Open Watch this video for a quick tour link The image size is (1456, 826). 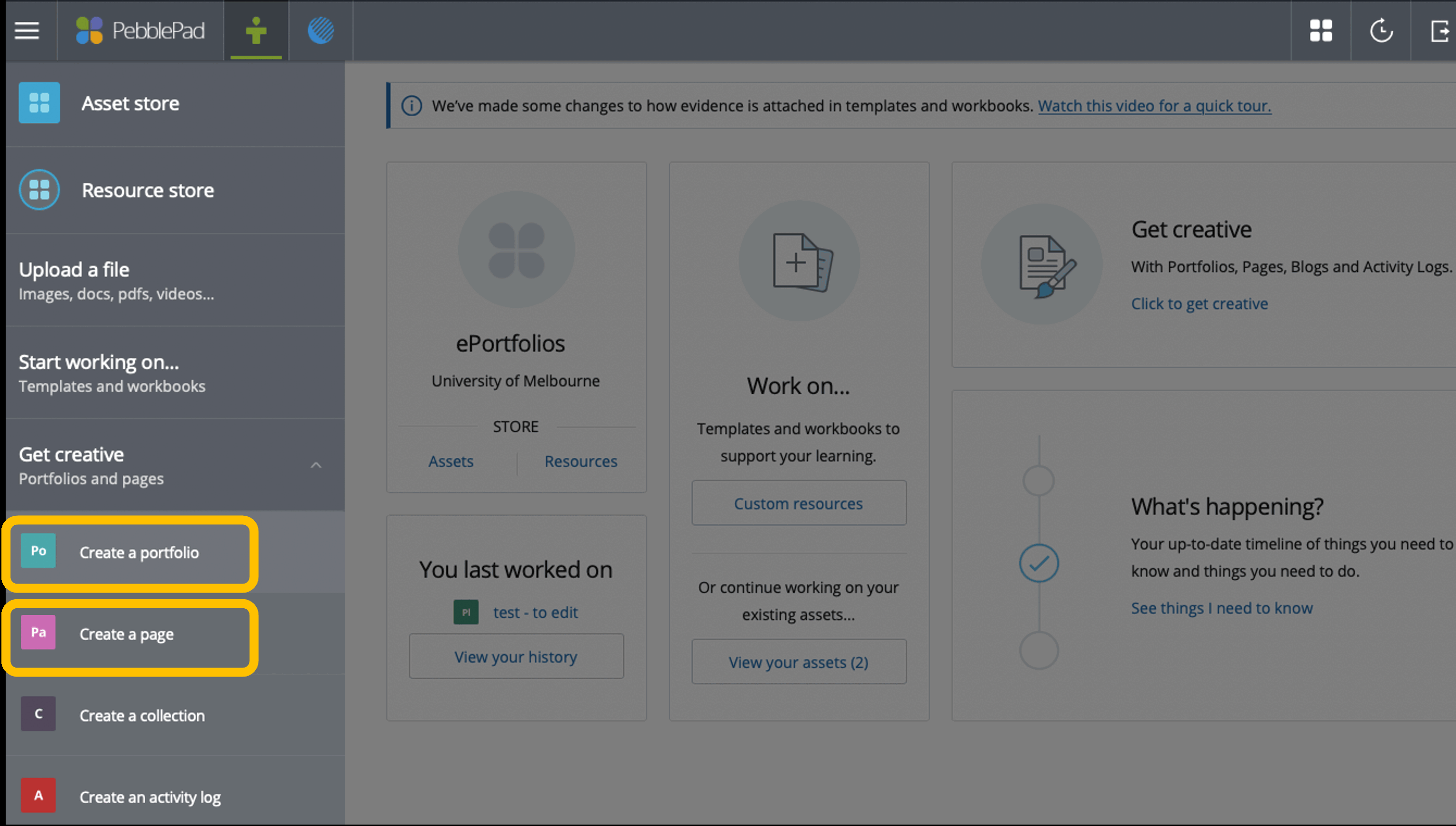(1154, 106)
